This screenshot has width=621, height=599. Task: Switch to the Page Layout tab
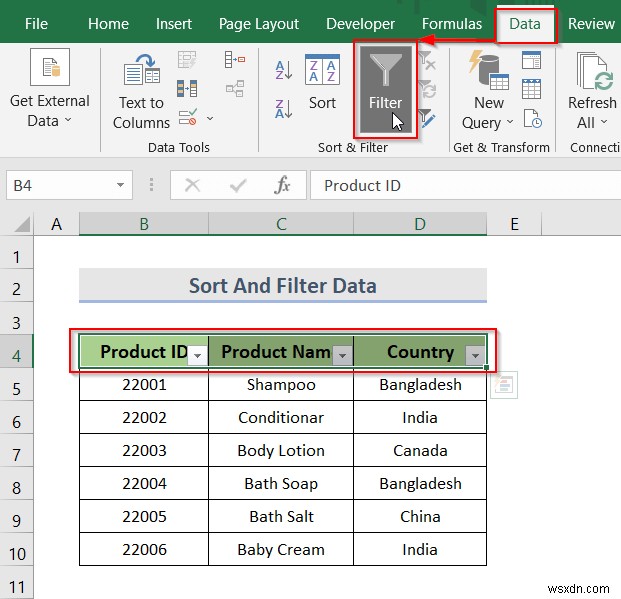[259, 24]
